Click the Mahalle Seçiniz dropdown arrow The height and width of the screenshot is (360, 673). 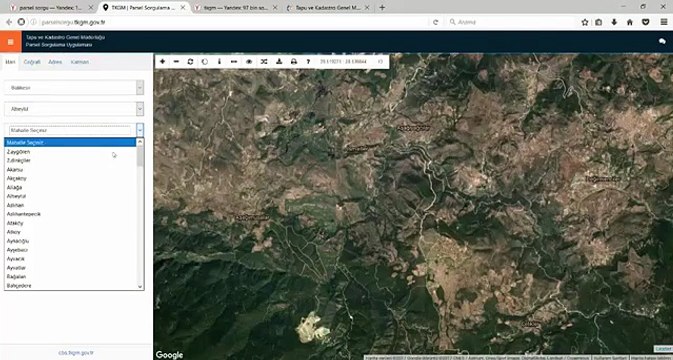click(x=140, y=130)
